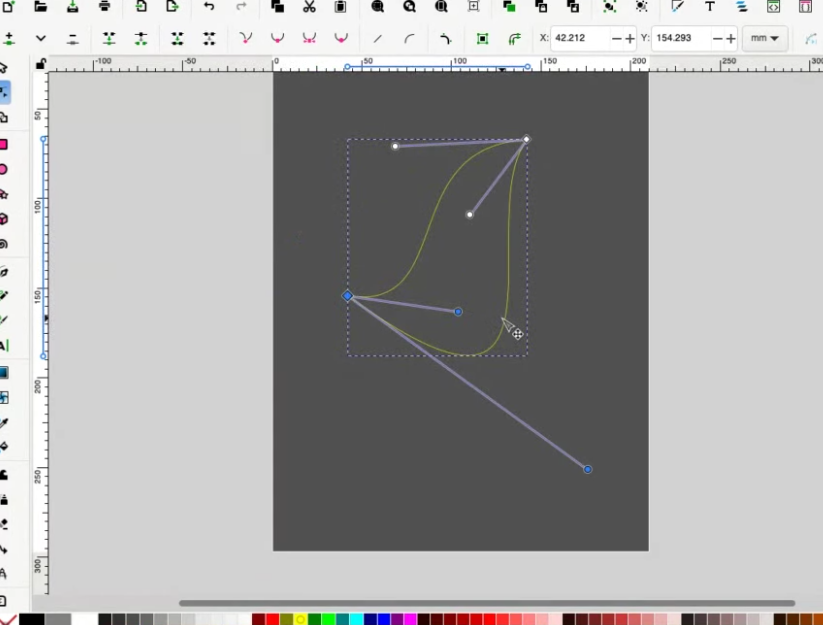
Task: Zoom to fit drawing
Action: pos(409,6)
